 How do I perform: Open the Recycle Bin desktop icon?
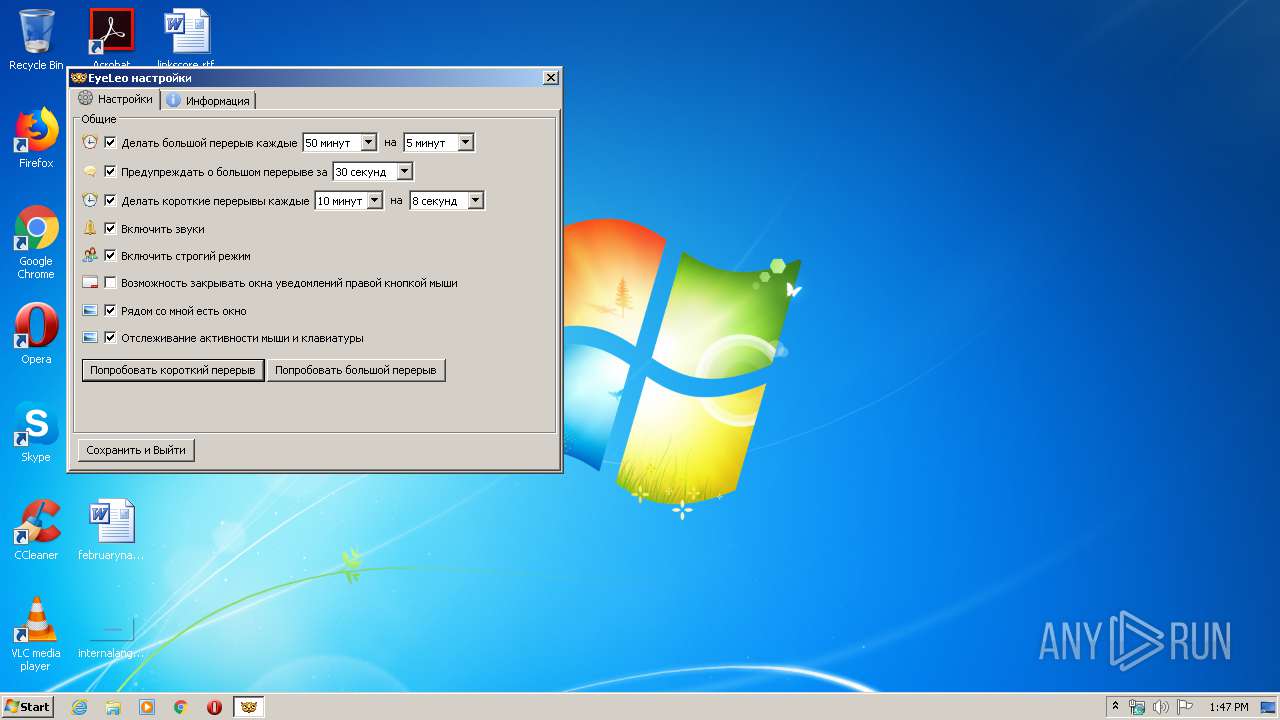tap(36, 40)
